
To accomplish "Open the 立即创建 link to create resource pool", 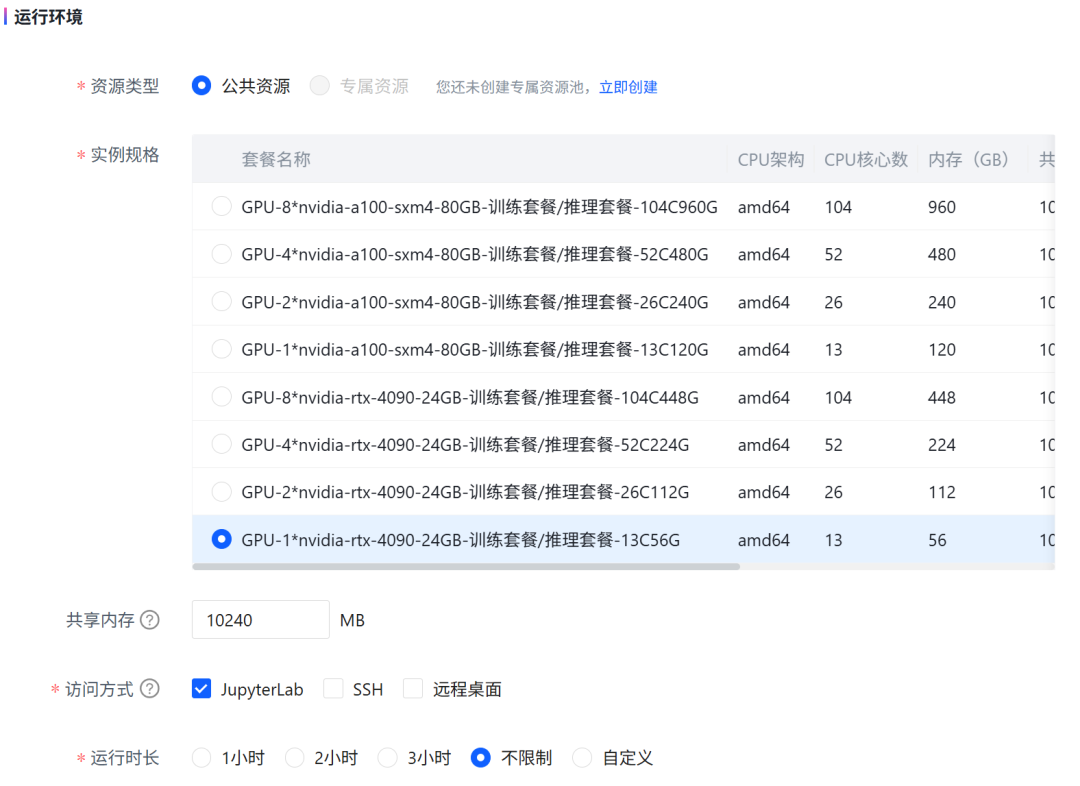I will pos(628,87).
